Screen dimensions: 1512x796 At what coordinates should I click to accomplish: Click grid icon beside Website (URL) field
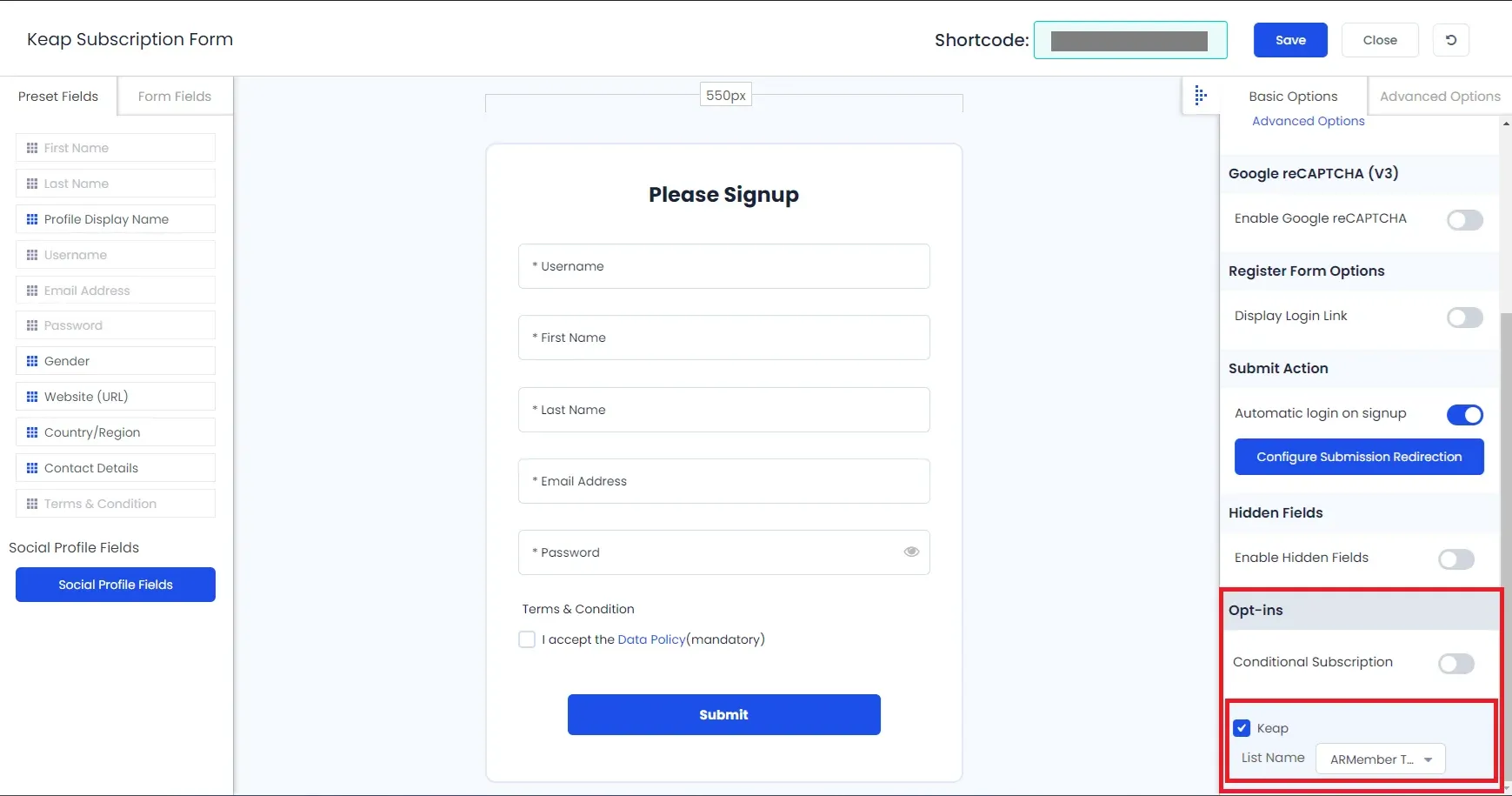(x=32, y=397)
